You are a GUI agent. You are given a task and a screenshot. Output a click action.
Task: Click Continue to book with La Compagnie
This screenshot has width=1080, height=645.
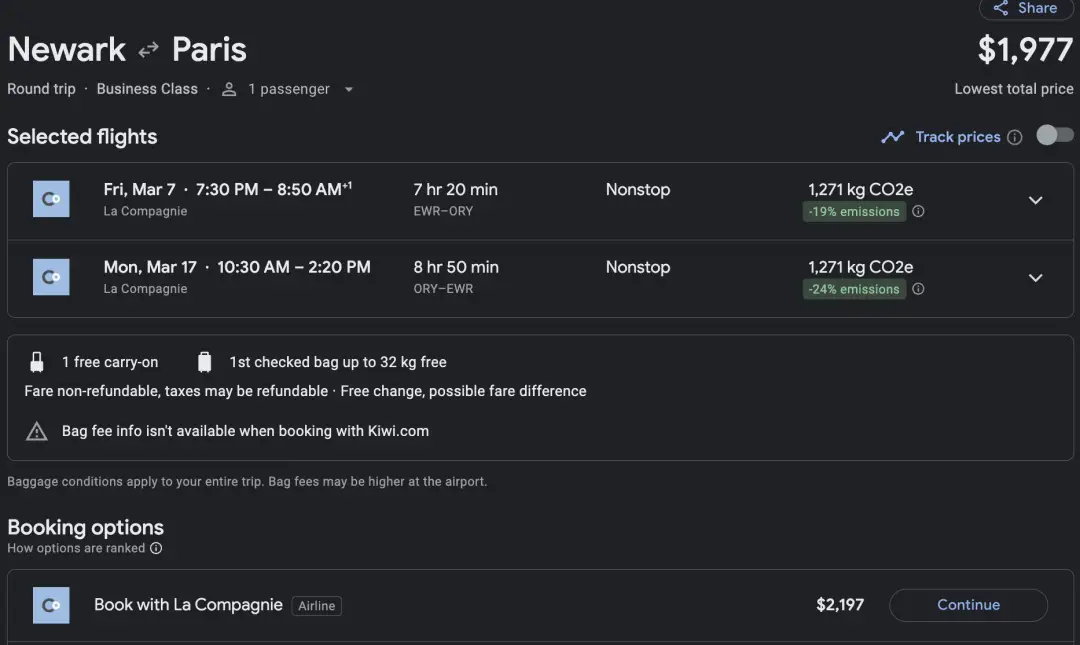[x=967, y=605]
